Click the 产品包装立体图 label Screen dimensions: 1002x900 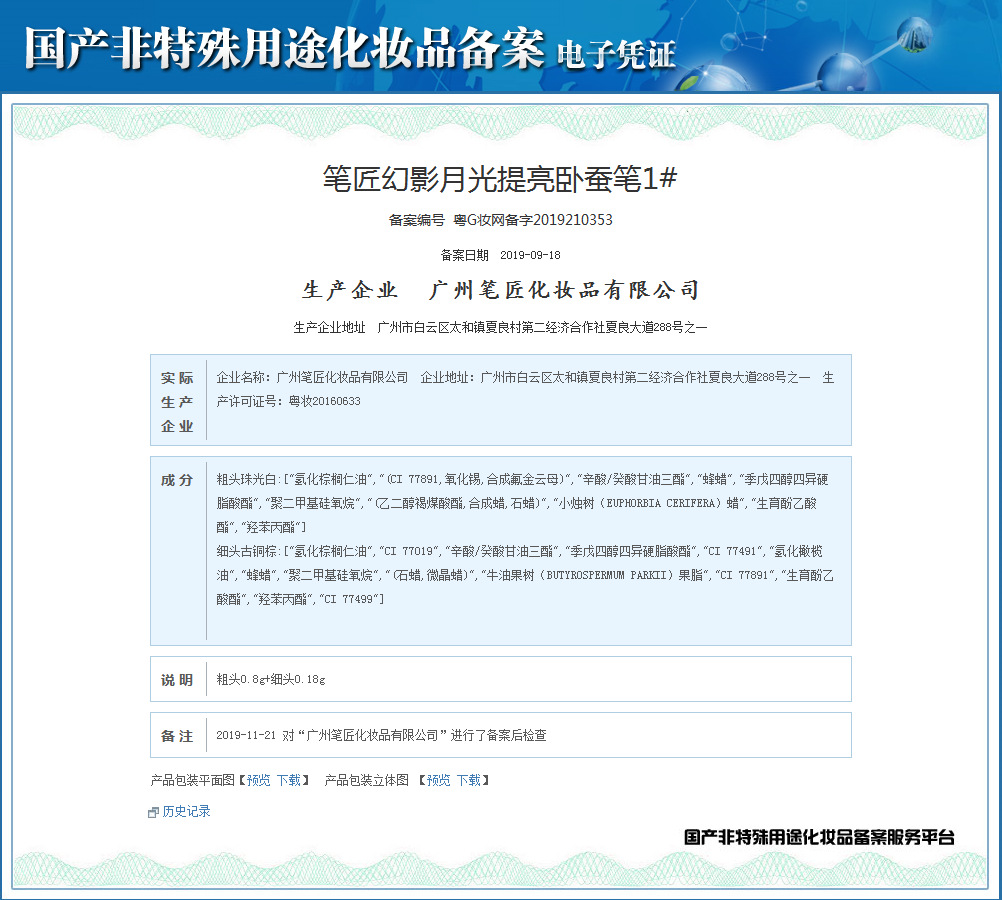367,780
